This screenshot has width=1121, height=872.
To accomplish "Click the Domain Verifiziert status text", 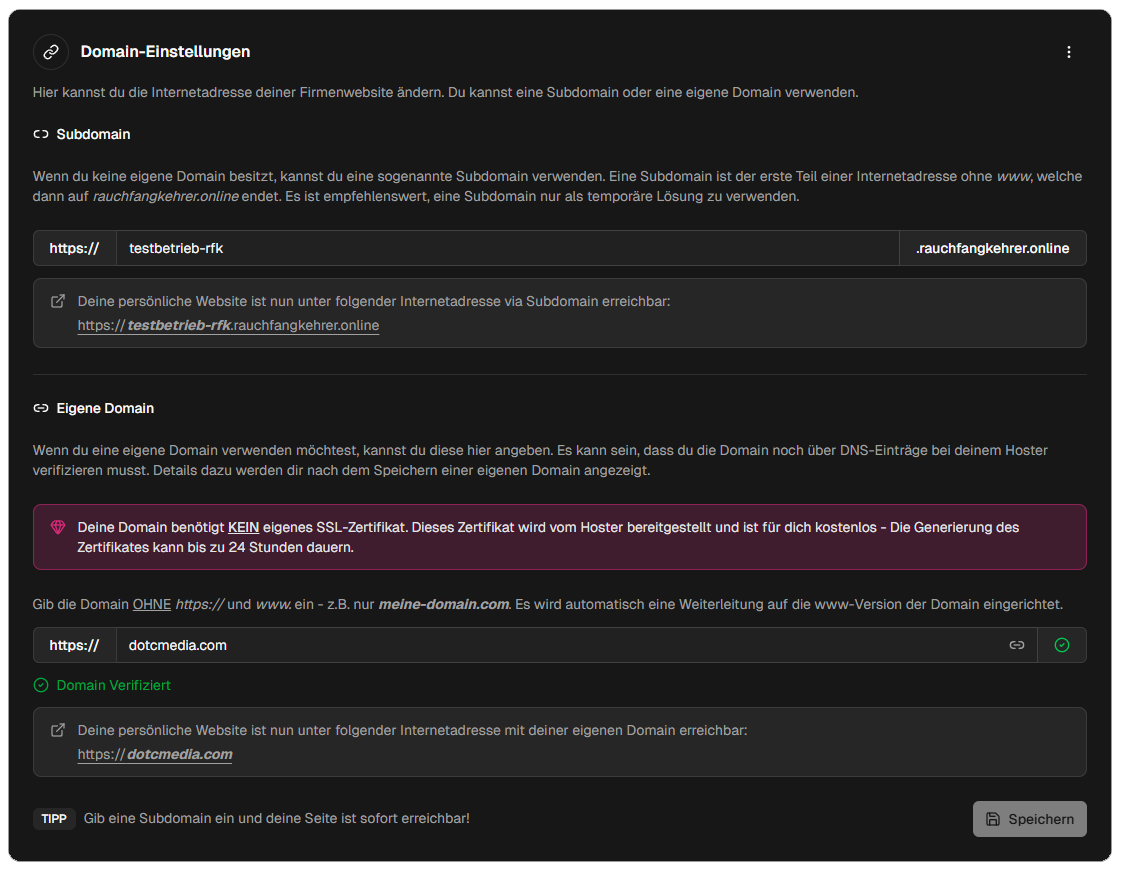I will (113, 686).
